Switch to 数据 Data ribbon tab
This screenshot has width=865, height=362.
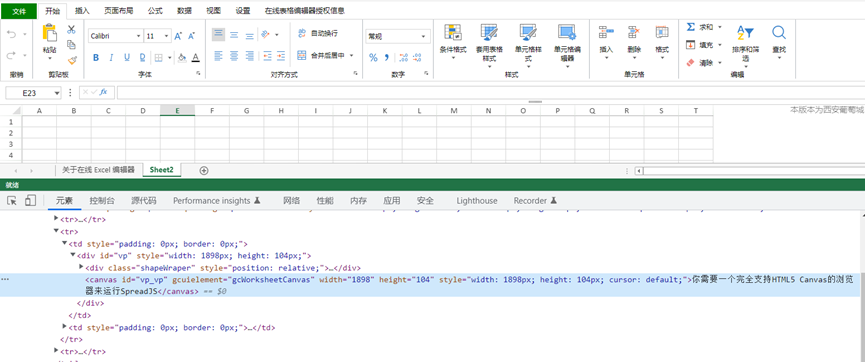pyautogui.click(x=185, y=10)
